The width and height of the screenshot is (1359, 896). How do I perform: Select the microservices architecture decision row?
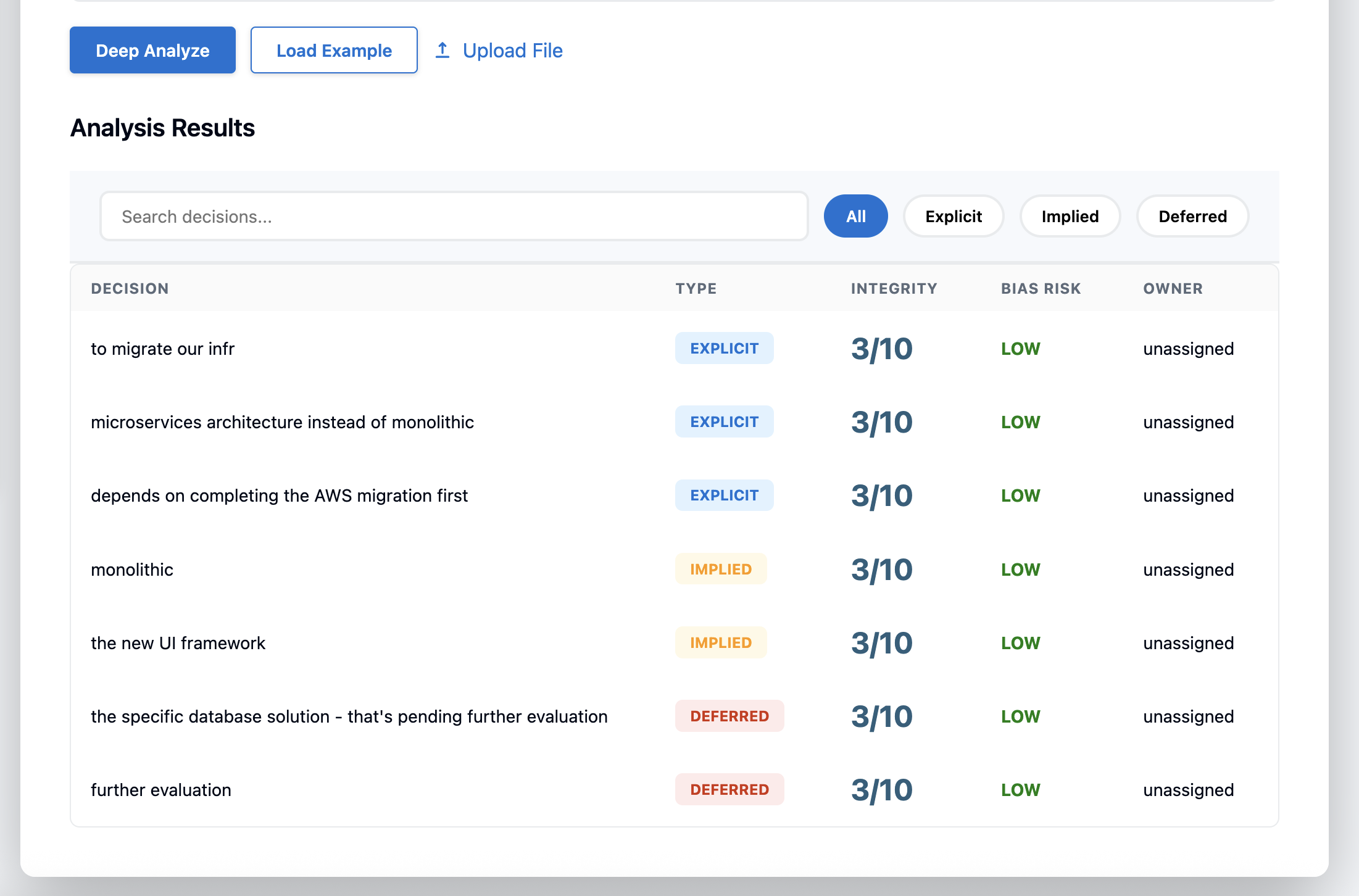pyautogui.click(x=282, y=422)
